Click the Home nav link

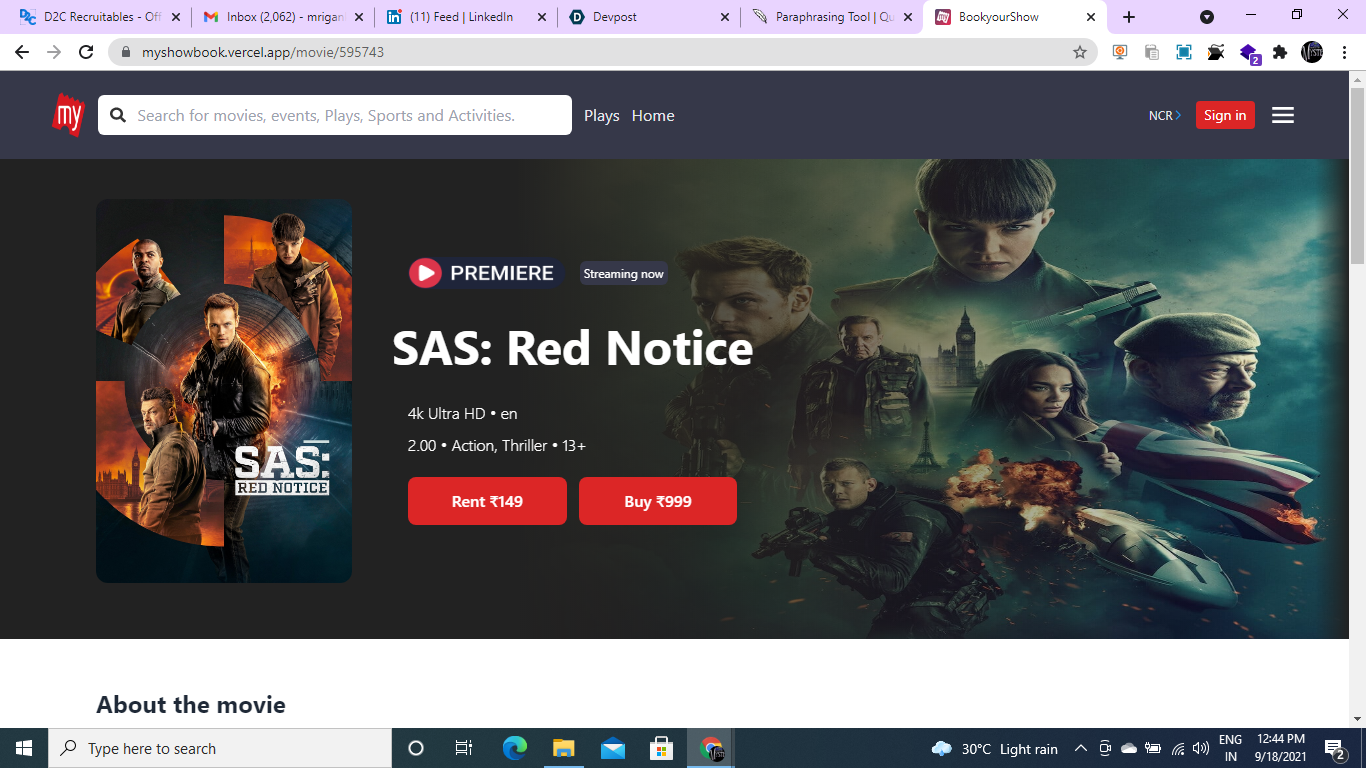[x=653, y=115]
